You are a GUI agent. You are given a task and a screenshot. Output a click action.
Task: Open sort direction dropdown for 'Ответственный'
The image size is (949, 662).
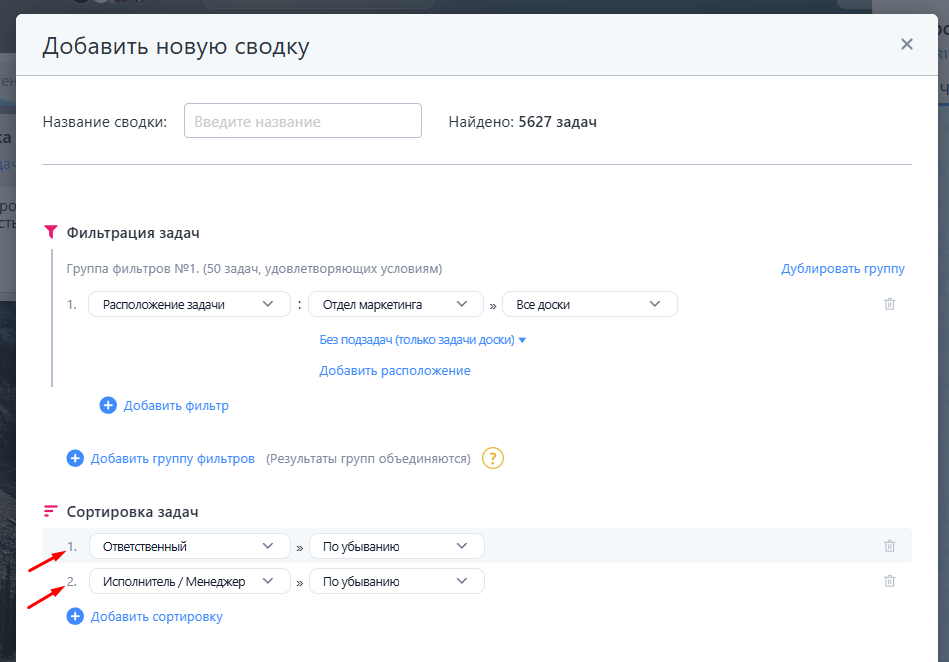[x=396, y=546]
